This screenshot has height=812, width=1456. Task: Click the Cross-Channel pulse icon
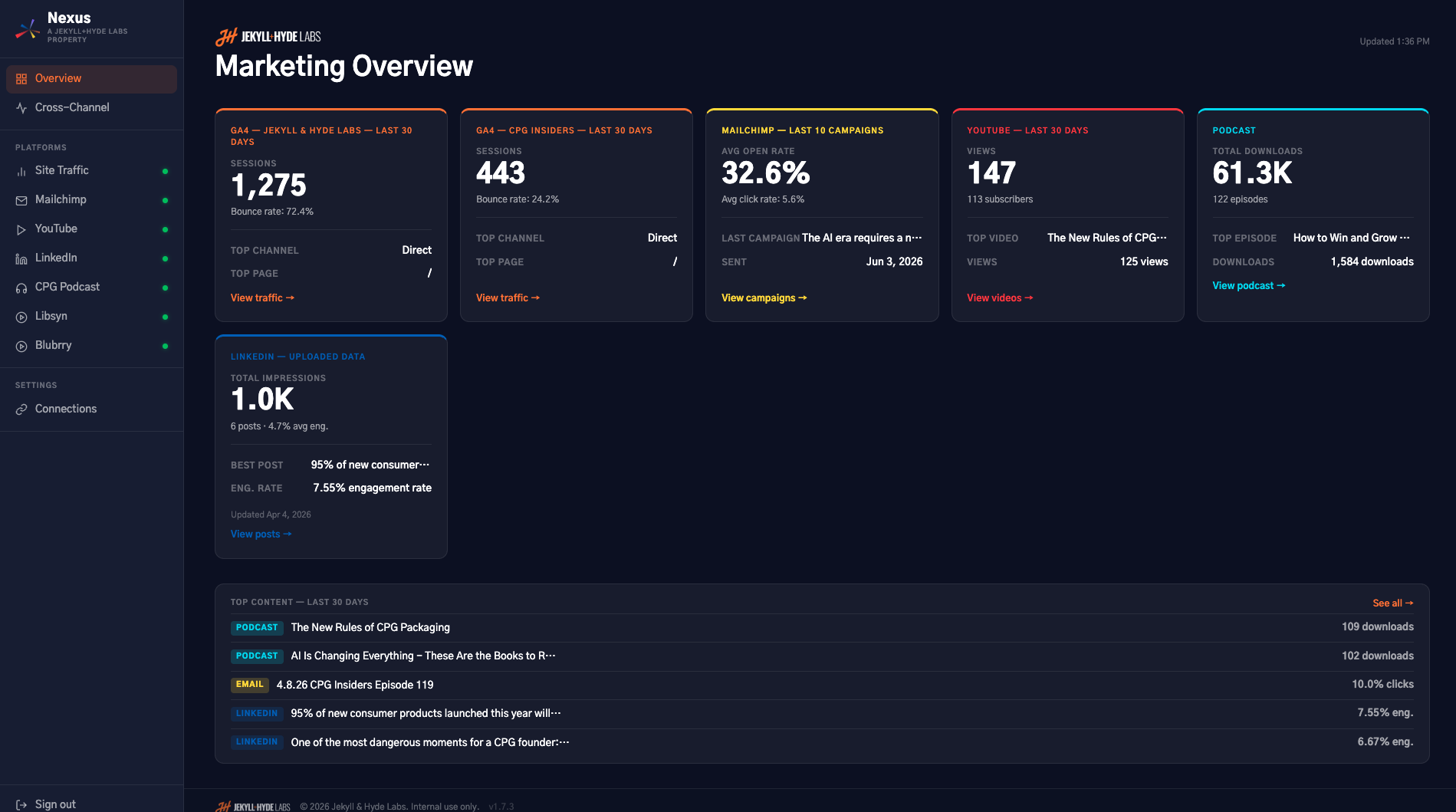[x=21, y=108]
